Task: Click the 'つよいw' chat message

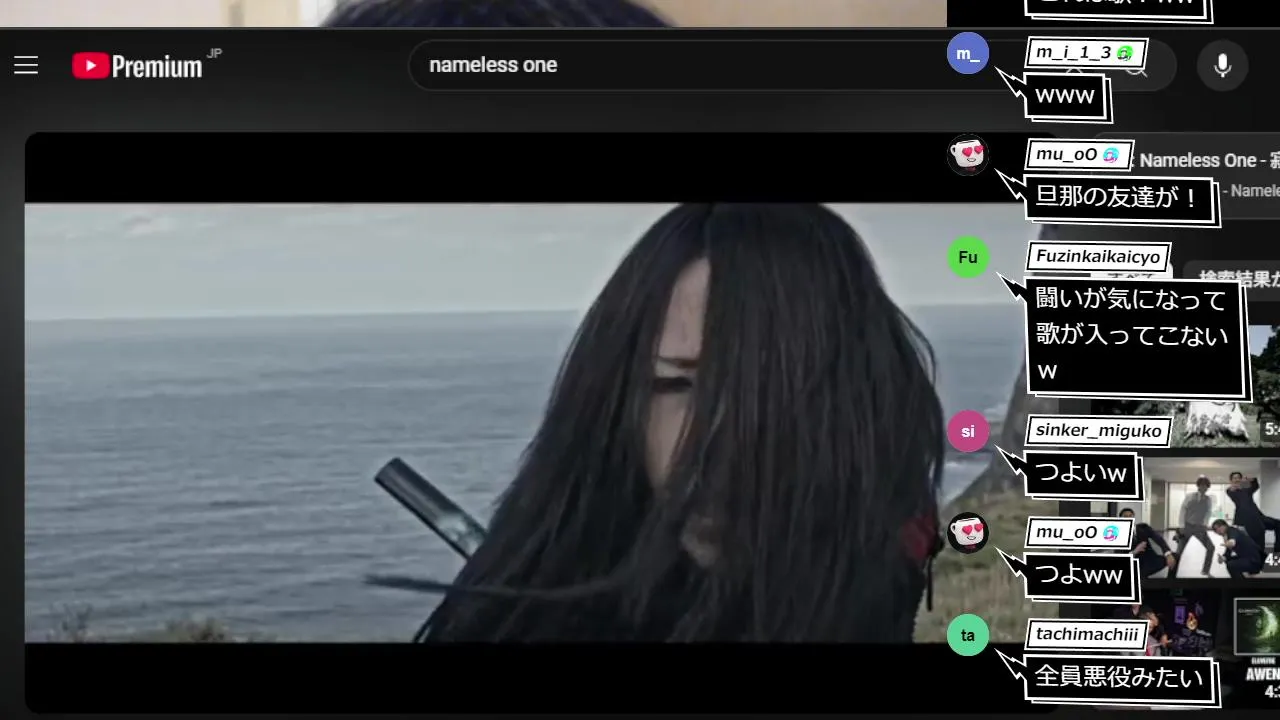Action: click(x=1081, y=475)
